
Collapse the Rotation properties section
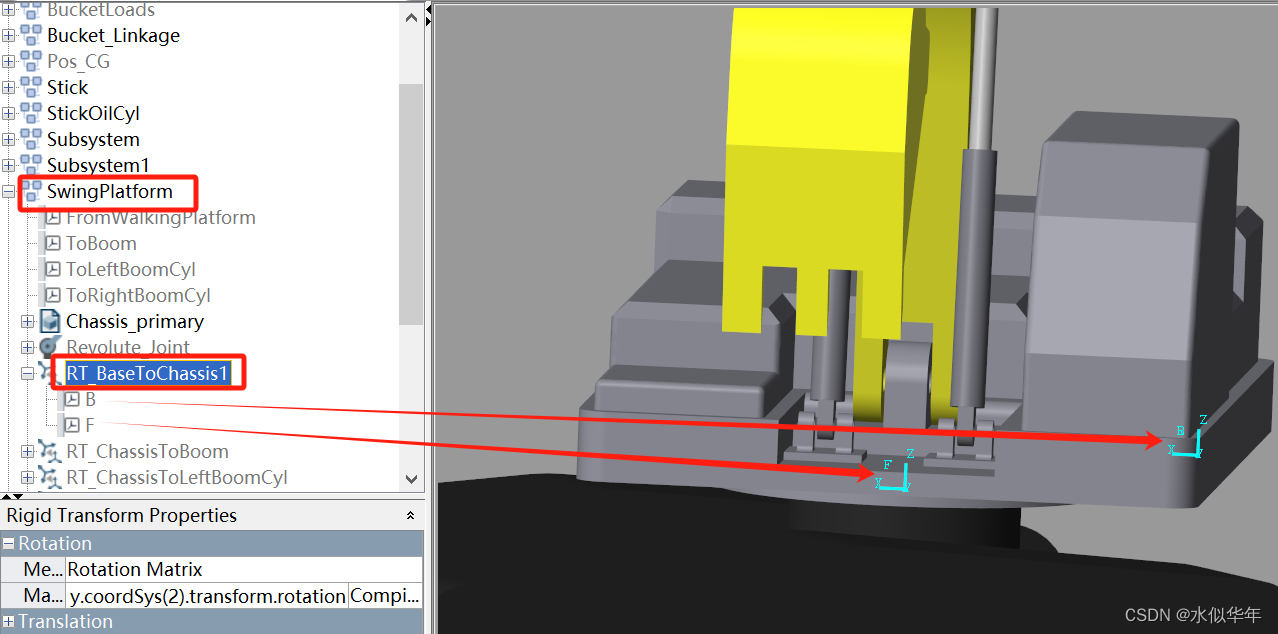(8, 543)
